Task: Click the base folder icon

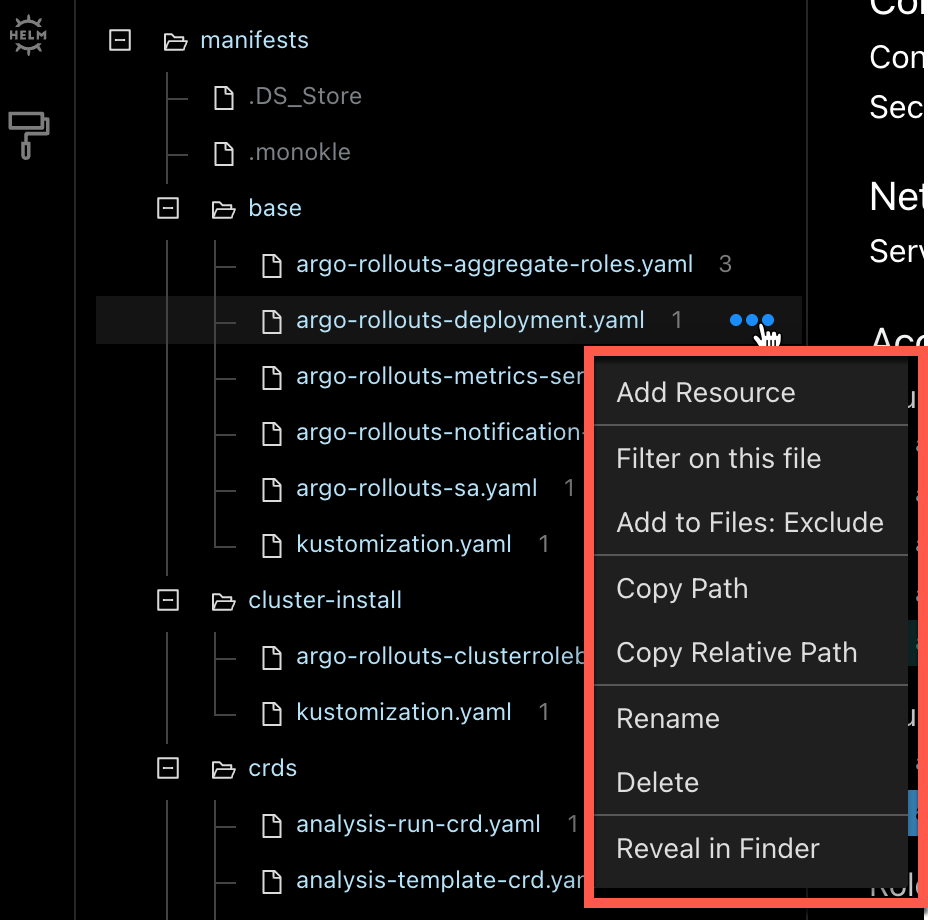Action: click(224, 210)
